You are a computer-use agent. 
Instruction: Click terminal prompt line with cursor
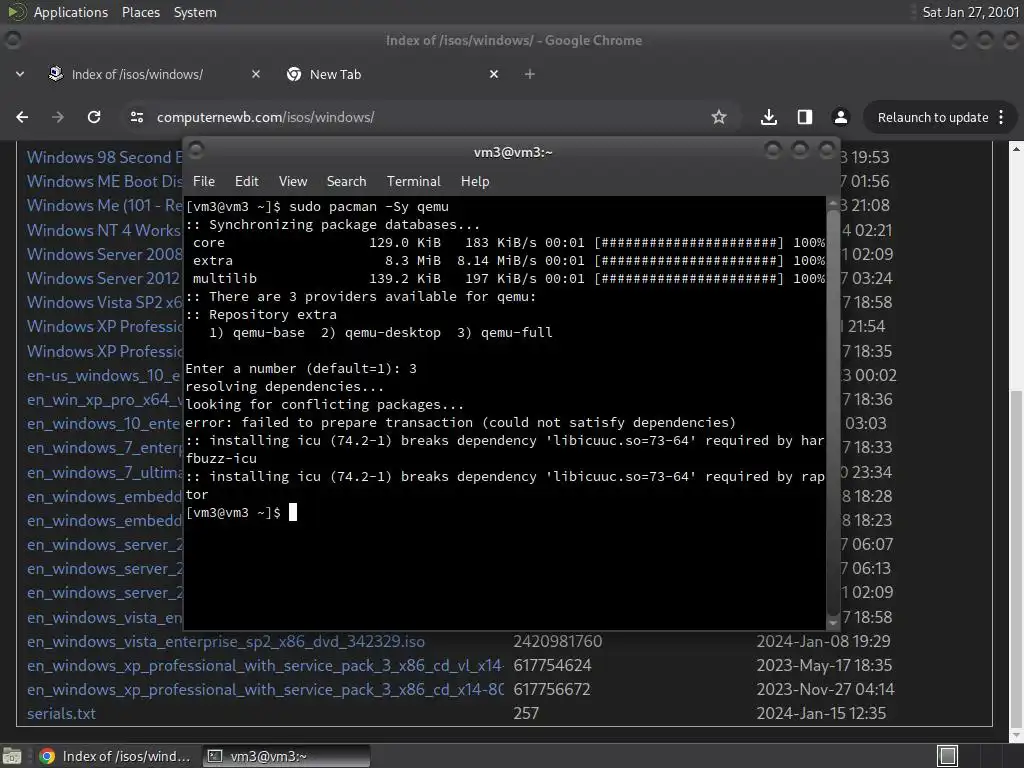click(242, 513)
